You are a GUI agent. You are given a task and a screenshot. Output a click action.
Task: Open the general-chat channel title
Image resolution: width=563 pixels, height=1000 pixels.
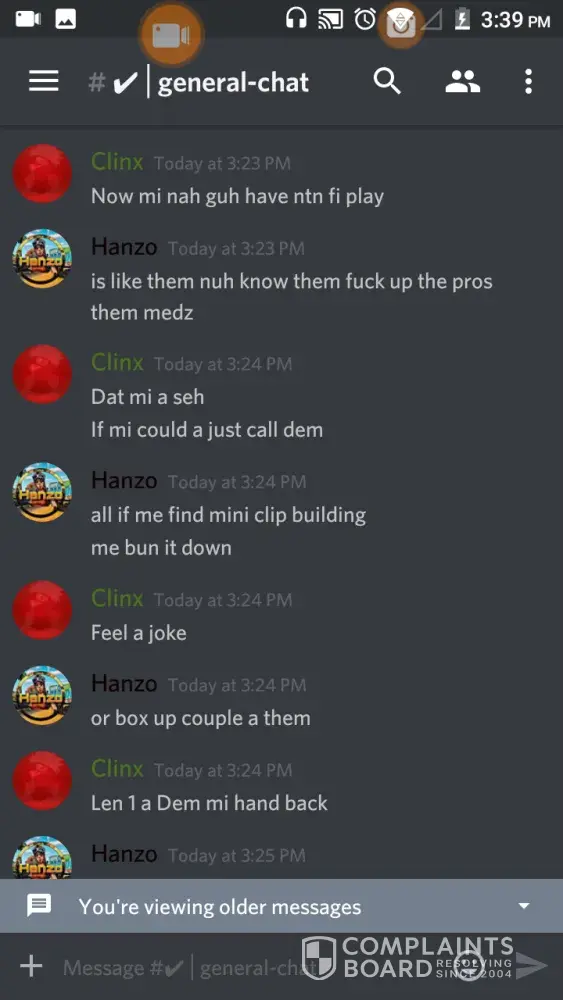click(233, 83)
